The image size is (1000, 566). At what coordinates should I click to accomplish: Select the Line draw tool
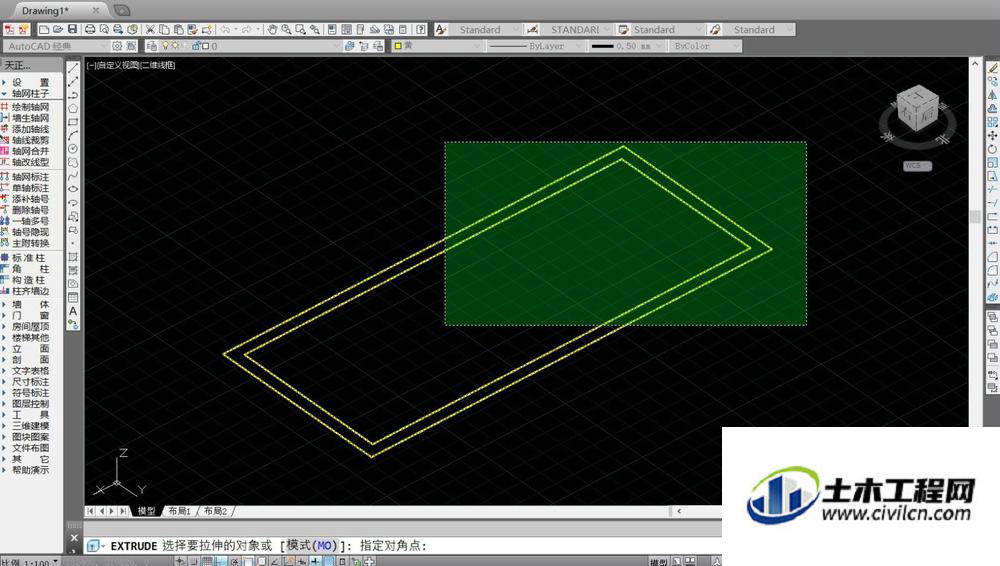(73, 68)
